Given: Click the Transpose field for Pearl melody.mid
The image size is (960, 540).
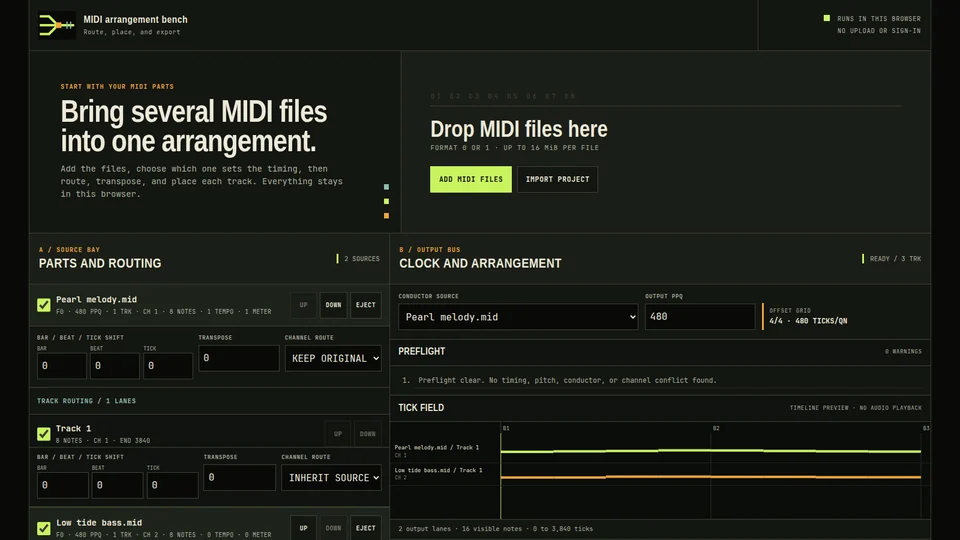Looking at the screenshot, I should point(239,358).
